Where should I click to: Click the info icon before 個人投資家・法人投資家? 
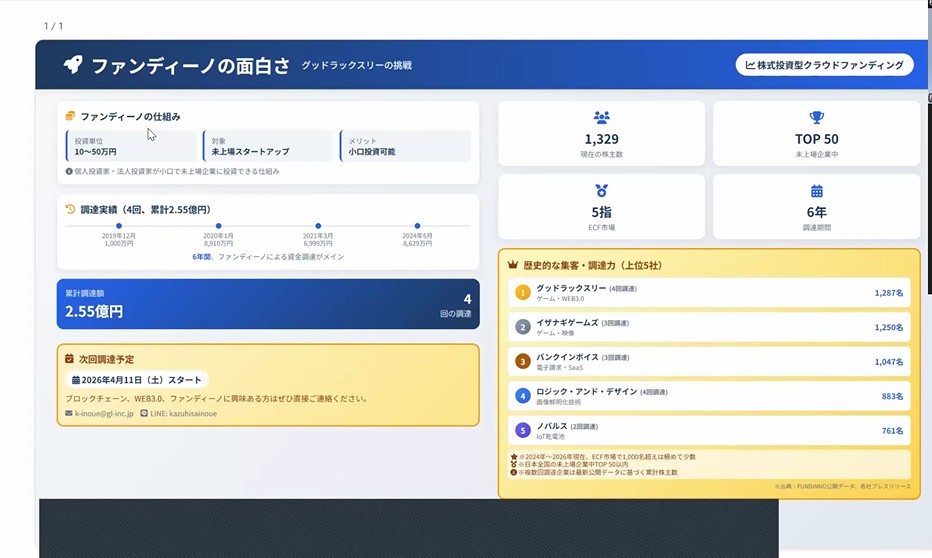tap(69, 171)
